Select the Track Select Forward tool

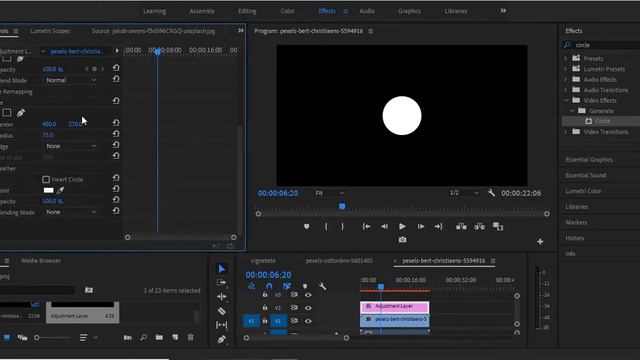[x=222, y=282]
